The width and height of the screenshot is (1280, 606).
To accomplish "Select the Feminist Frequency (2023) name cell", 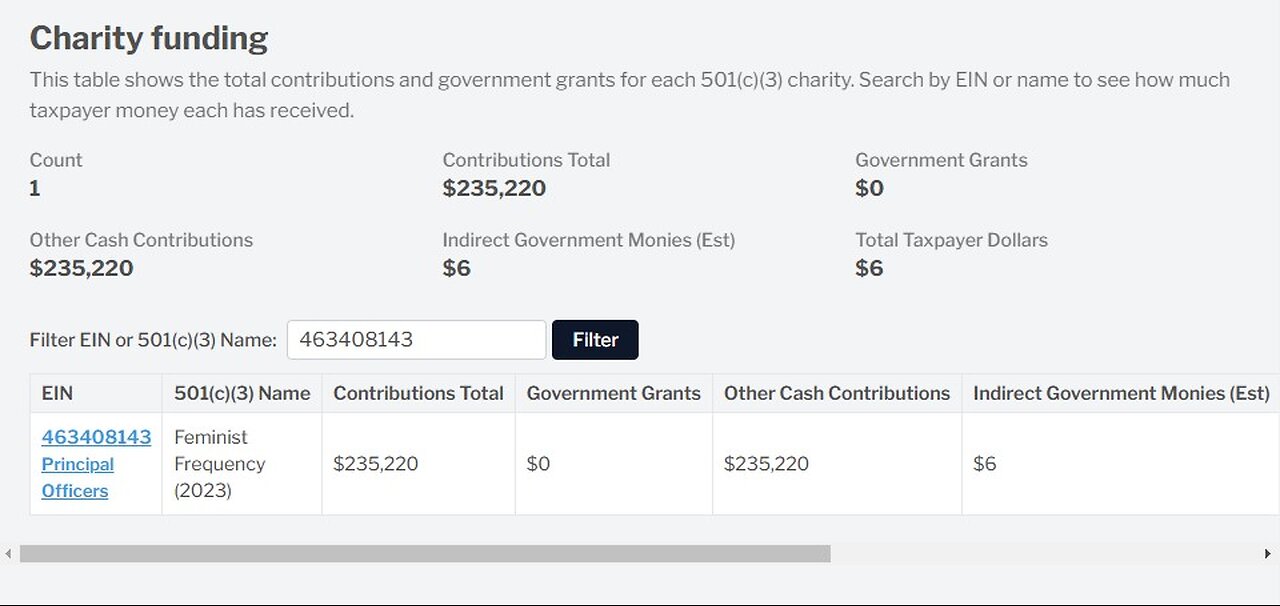I will point(218,464).
